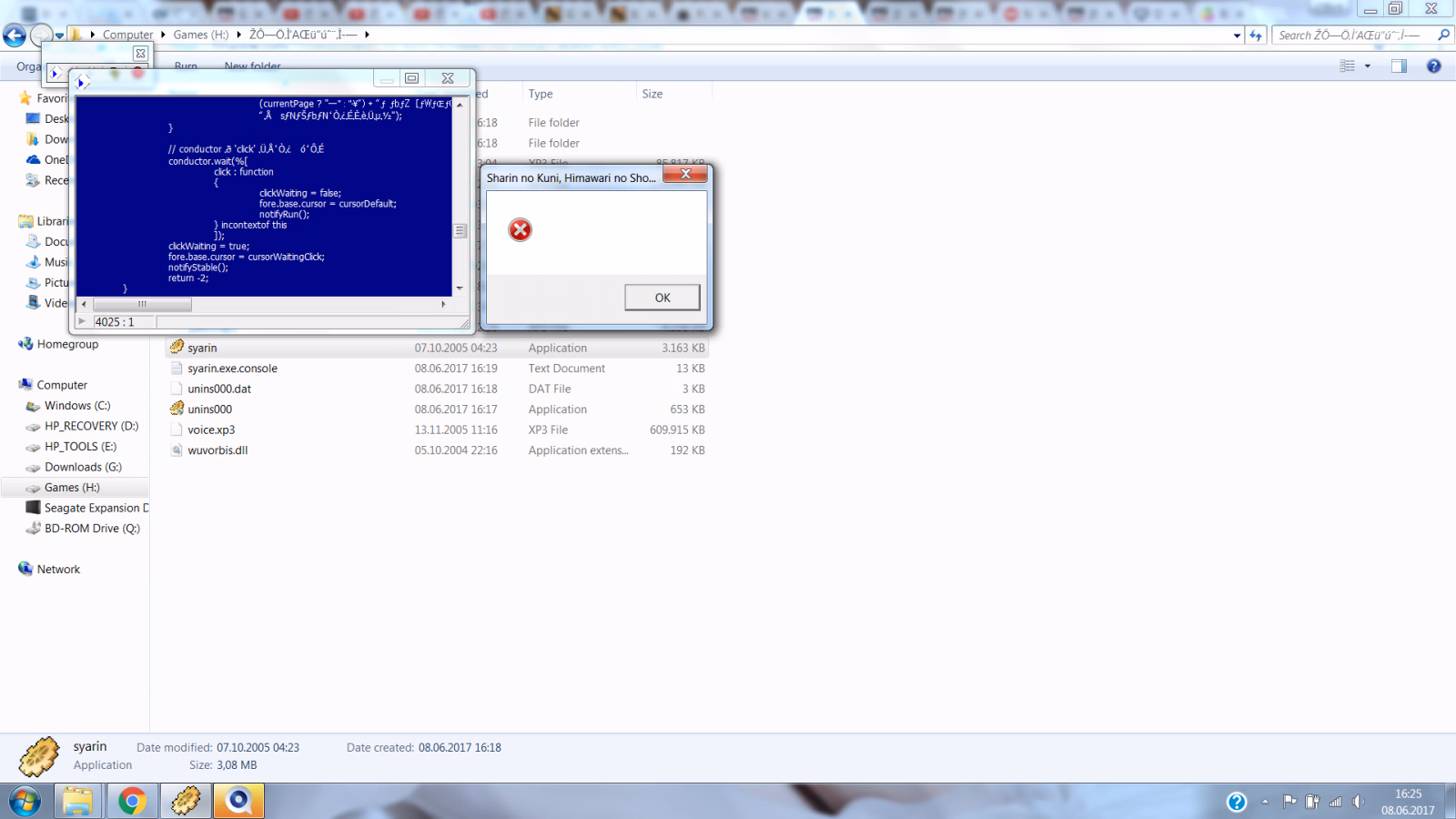Click the script console title icon
Viewport: 1456px width, 819px height.
pos(82,83)
